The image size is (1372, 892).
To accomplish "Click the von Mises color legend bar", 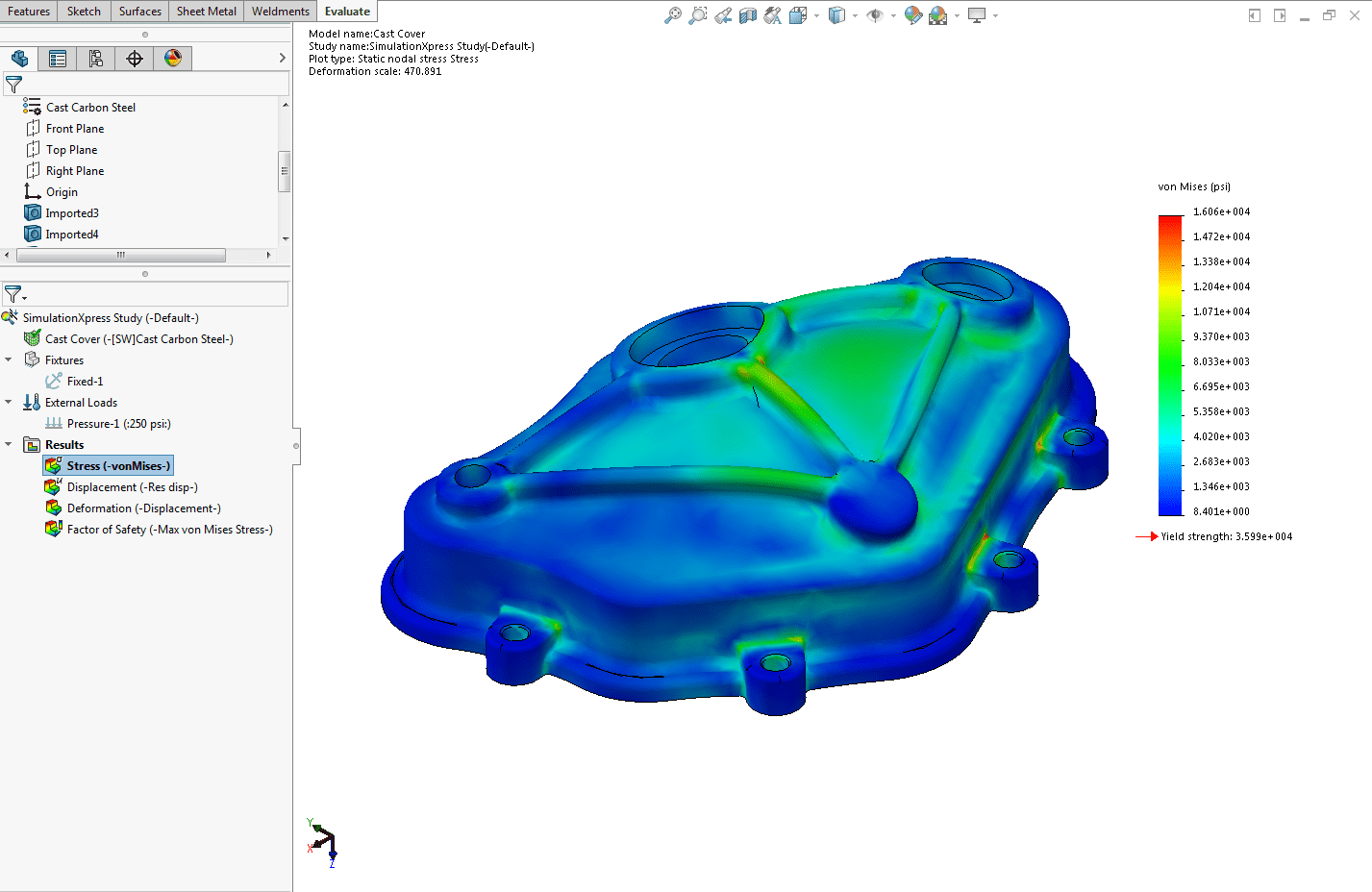I will [1170, 365].
